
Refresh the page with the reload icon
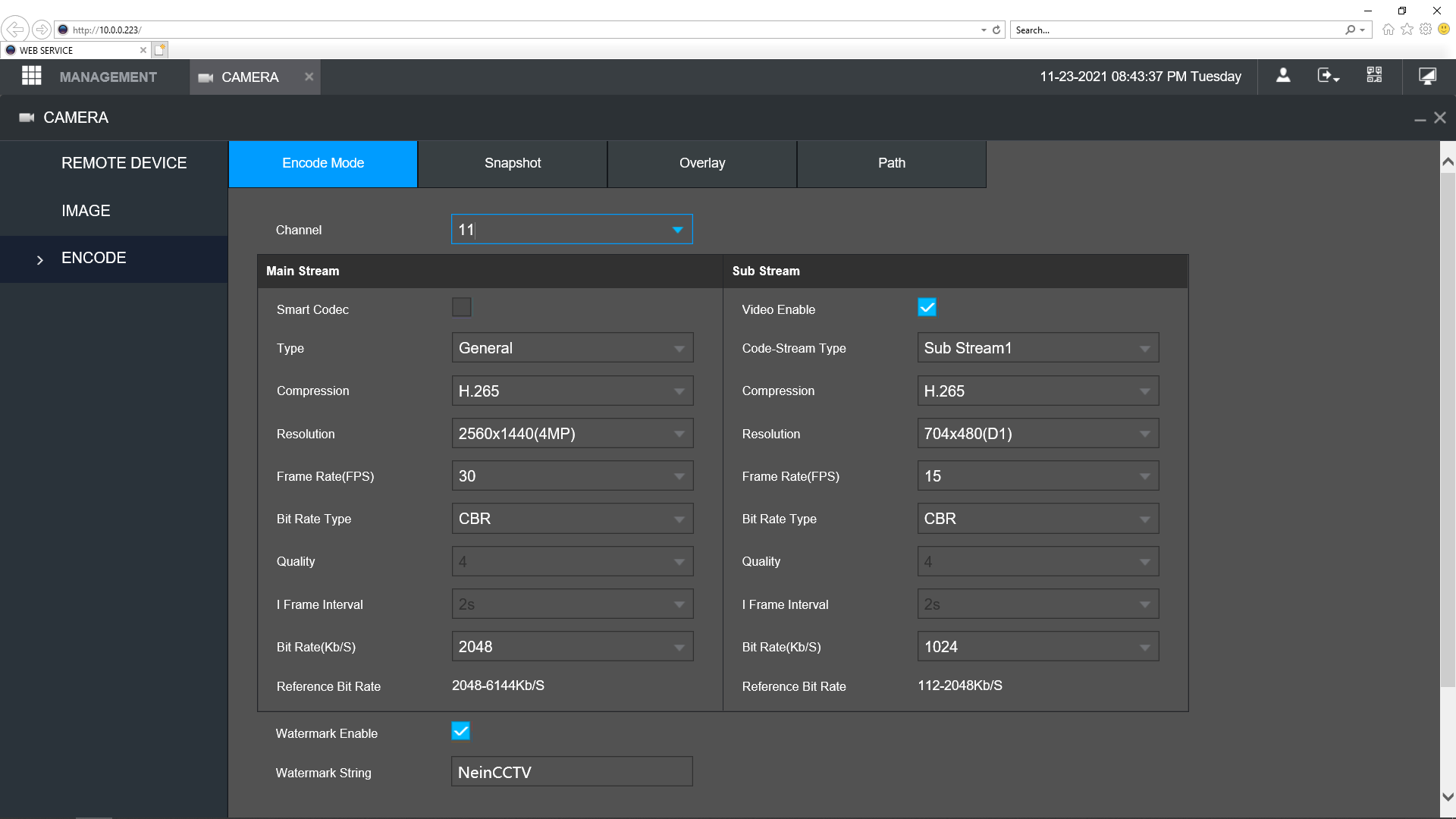(x=996, y=30)
